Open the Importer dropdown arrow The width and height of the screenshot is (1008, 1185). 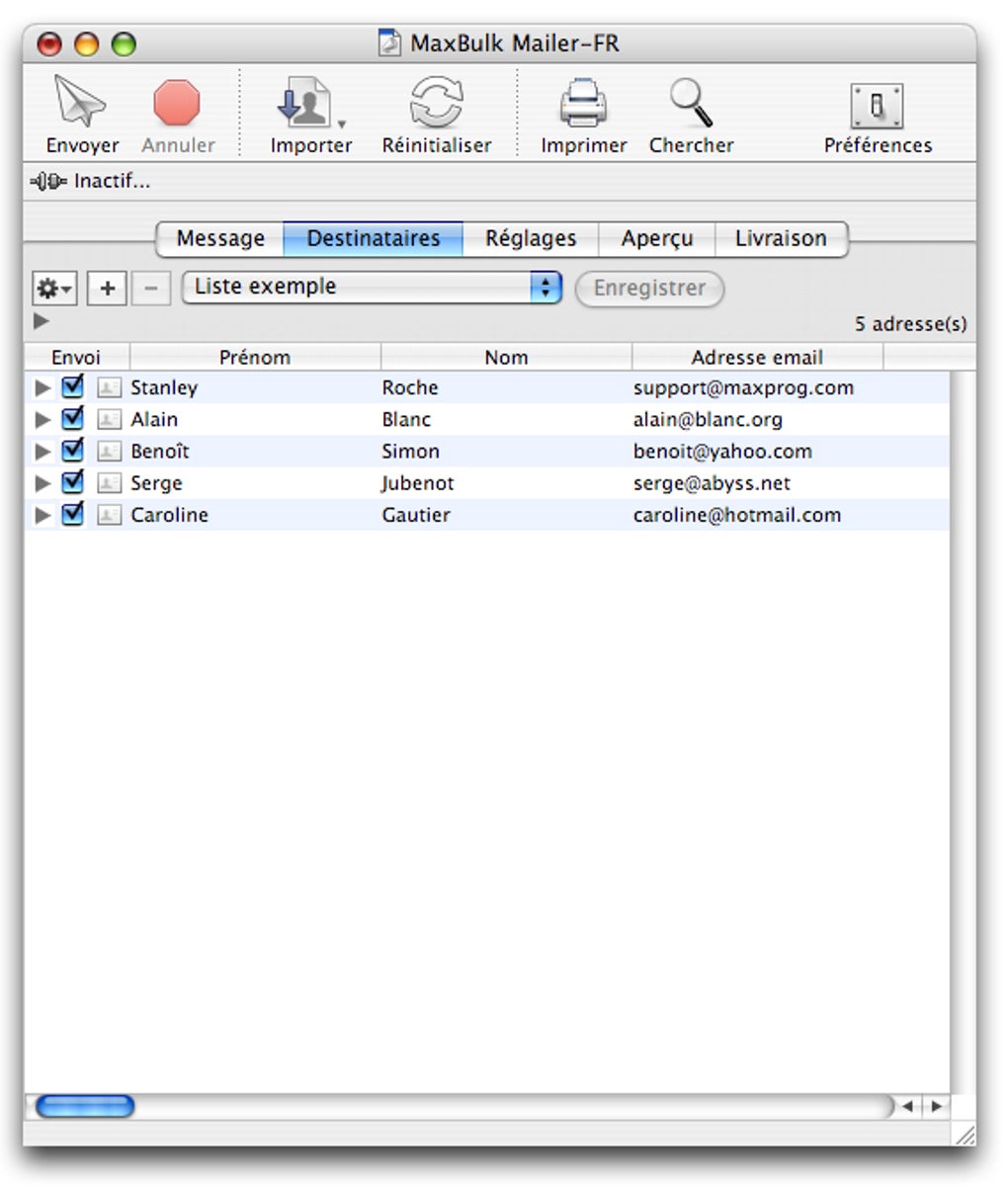point(342,124)
